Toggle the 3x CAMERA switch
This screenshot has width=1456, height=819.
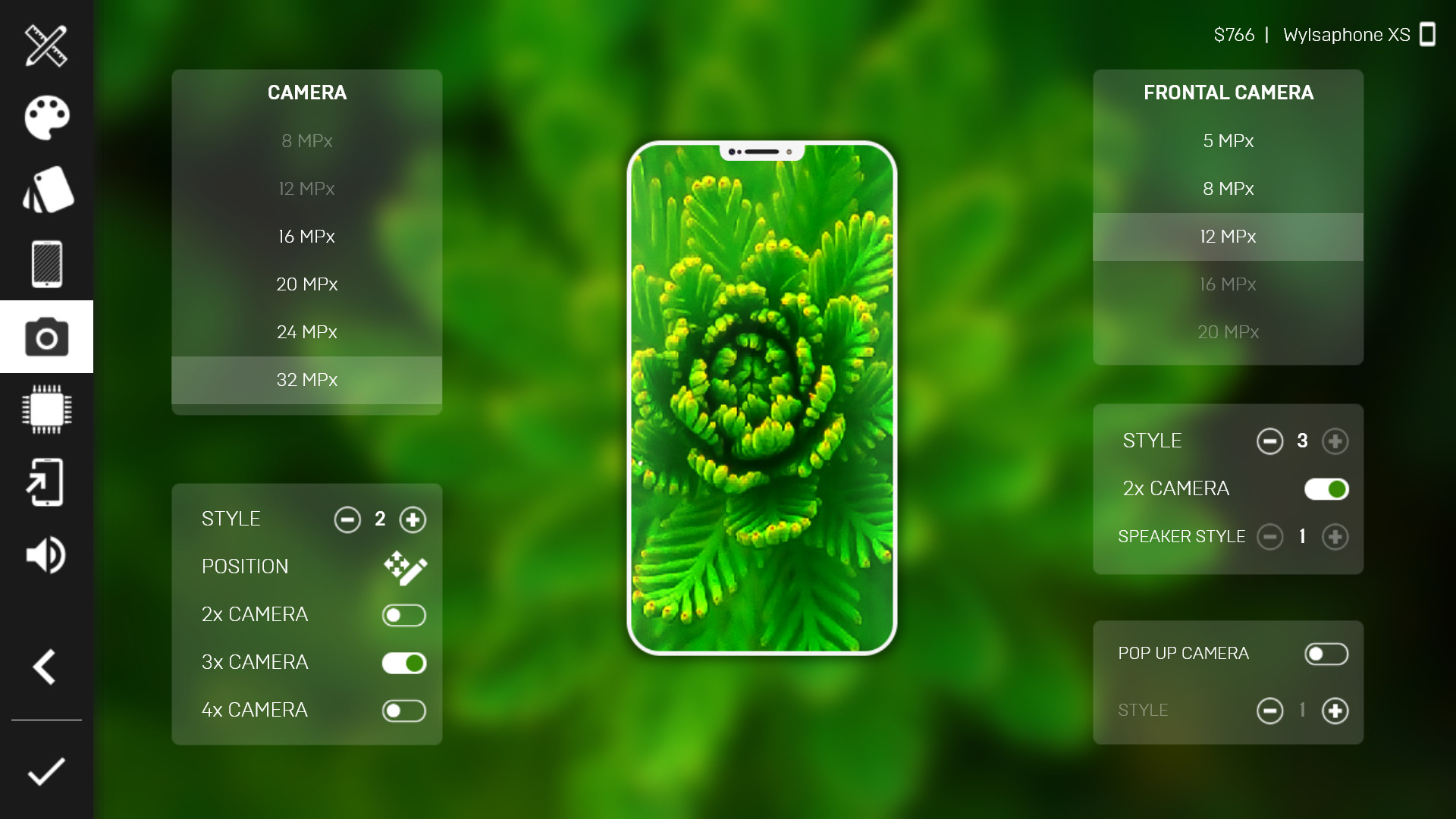tap(405, 662)
